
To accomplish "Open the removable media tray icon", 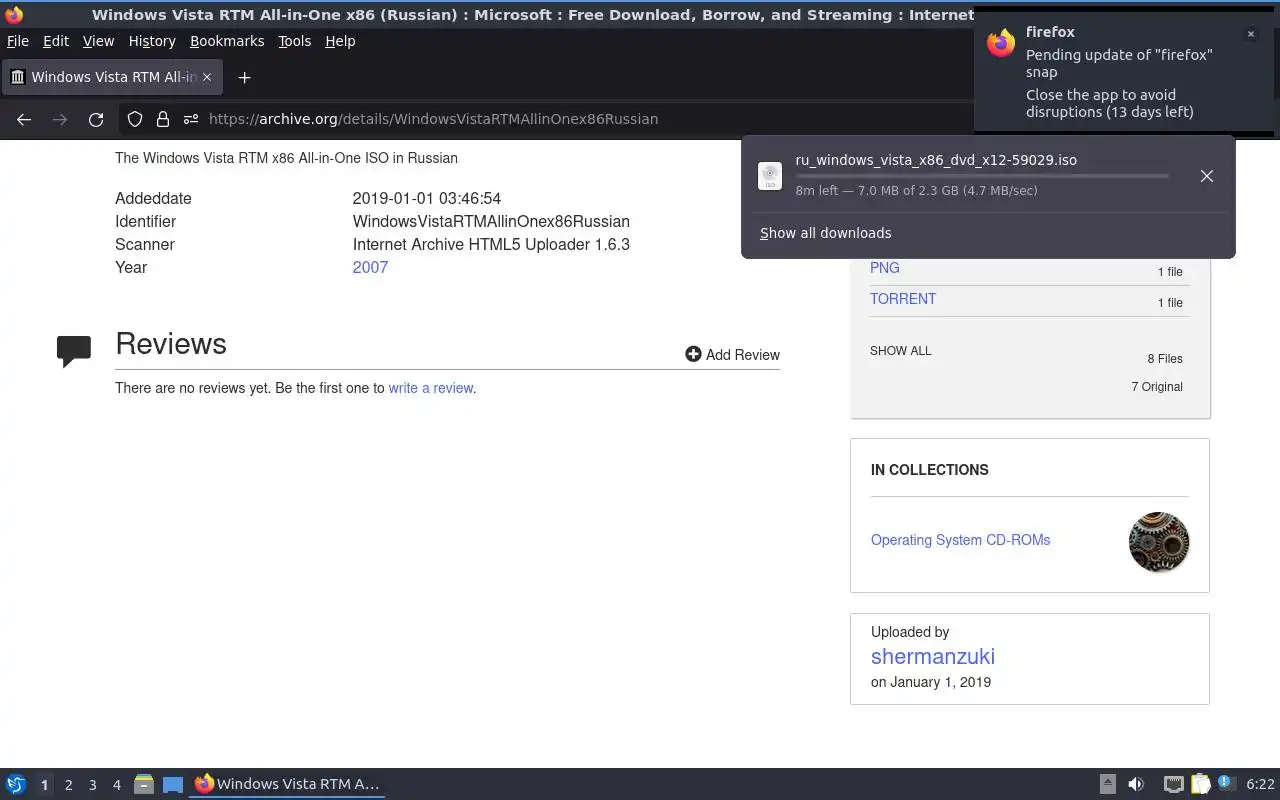I will click(1108, 784).
